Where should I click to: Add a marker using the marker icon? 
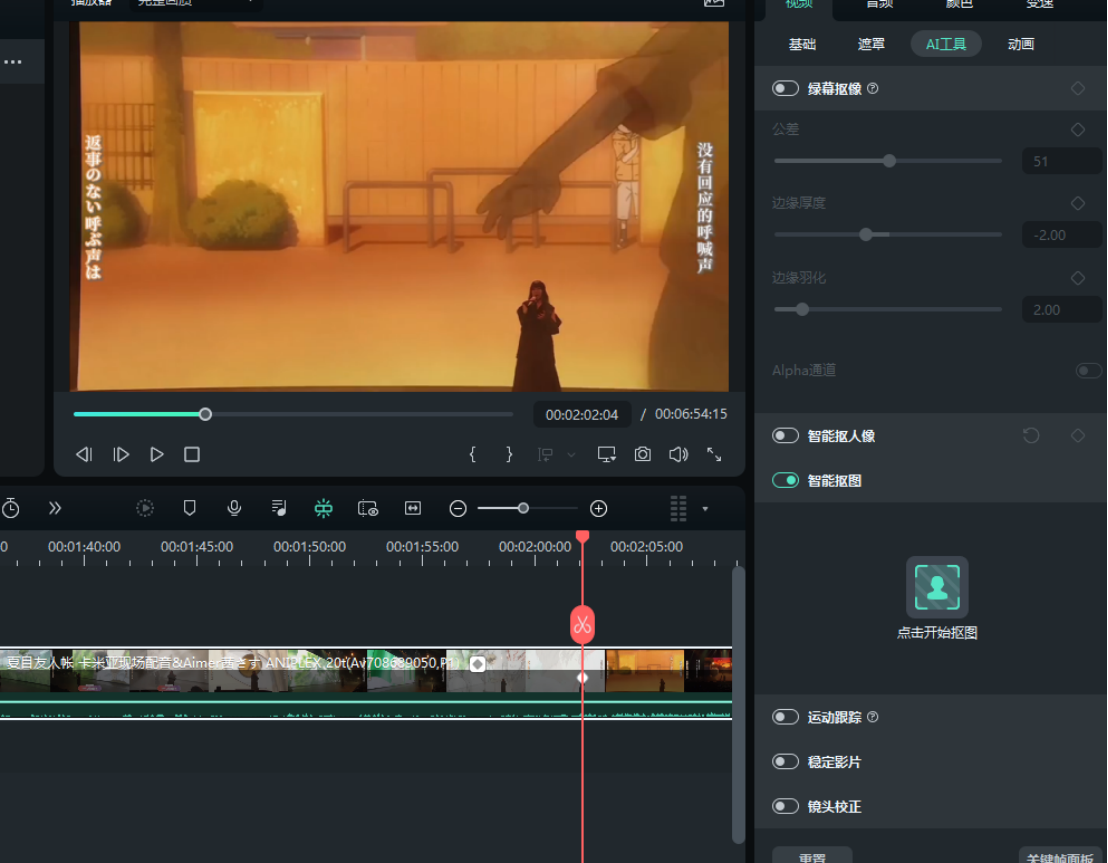tap(189, 508)
